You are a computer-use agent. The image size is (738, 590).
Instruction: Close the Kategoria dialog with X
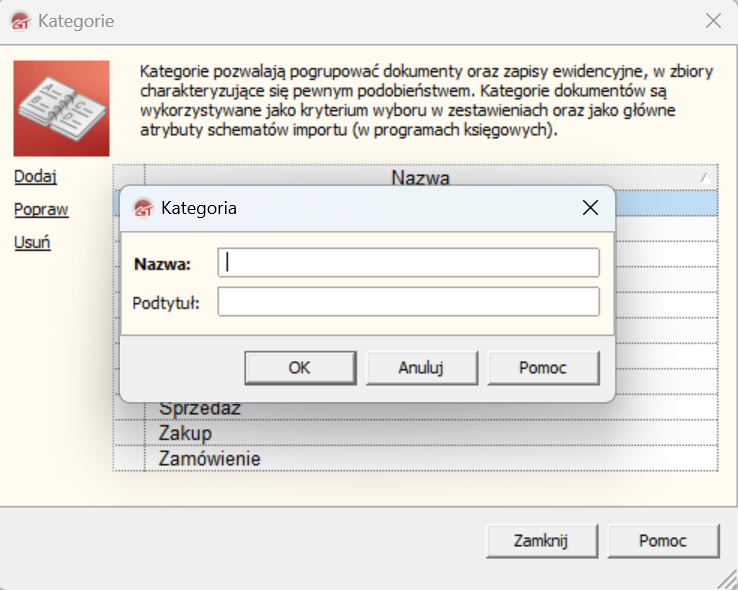pos(590,207)
